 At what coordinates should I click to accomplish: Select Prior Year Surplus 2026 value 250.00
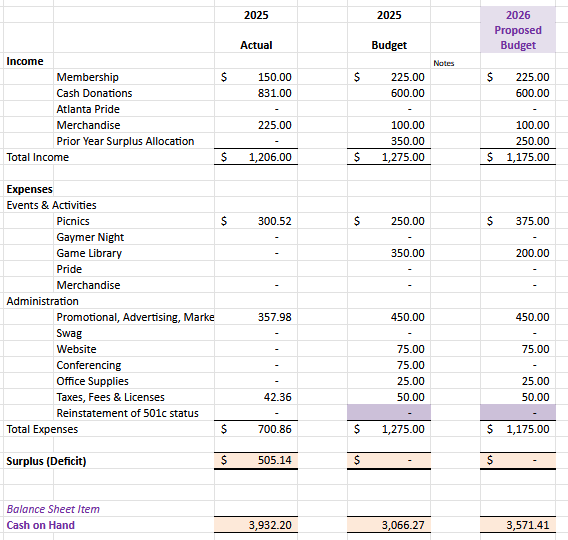(532, 141)
